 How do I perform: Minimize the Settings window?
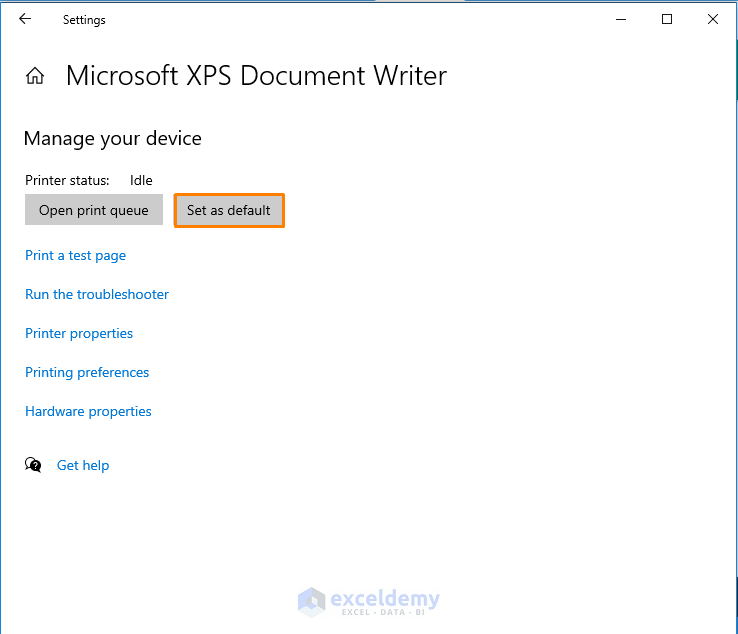[621, 19]
